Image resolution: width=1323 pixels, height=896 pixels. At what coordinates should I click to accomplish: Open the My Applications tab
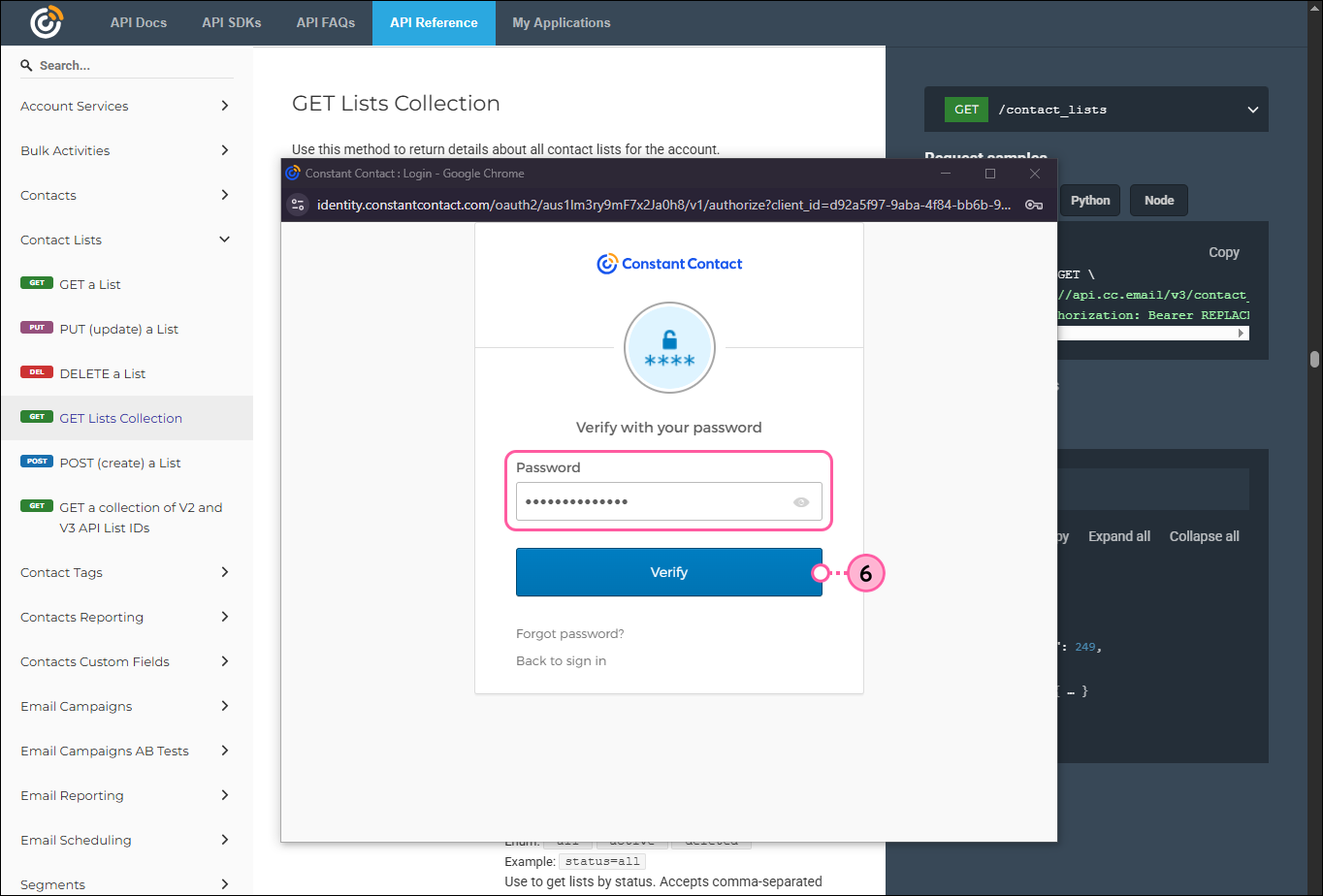pyautogui.click(x=562, y=22)
